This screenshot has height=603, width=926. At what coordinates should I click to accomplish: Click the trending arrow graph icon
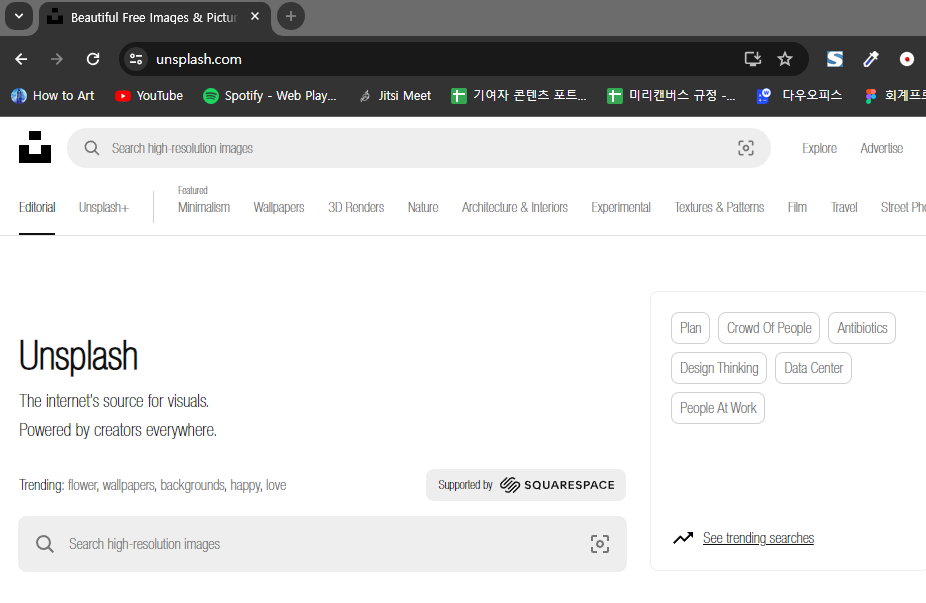(x=683, y=538)
